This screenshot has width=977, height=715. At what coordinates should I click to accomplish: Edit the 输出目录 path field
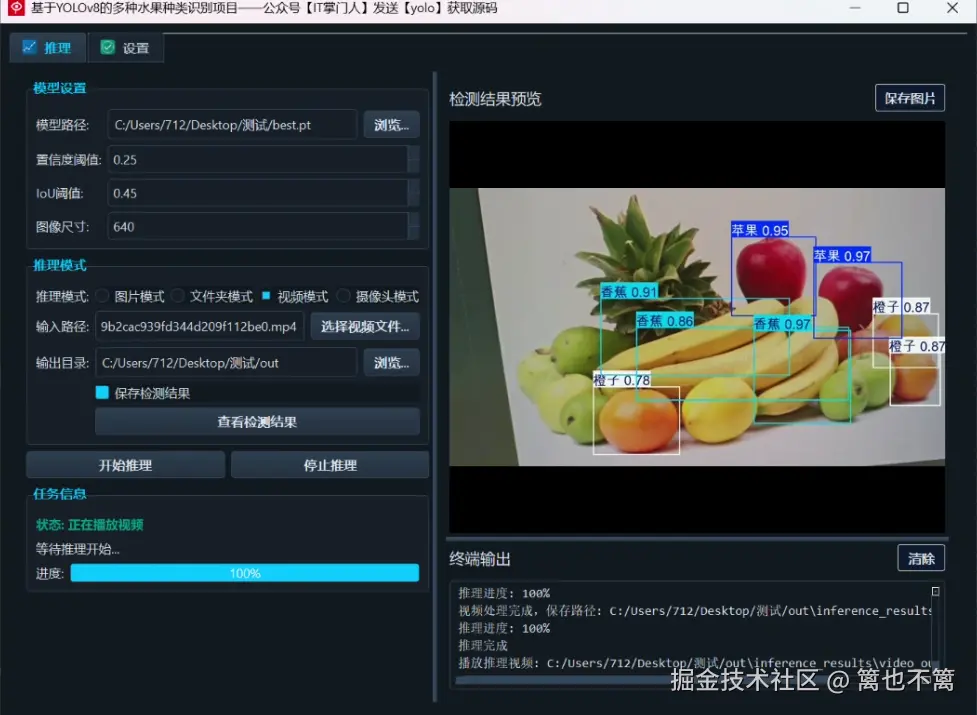pyautogui.click(x=226, y=362)
